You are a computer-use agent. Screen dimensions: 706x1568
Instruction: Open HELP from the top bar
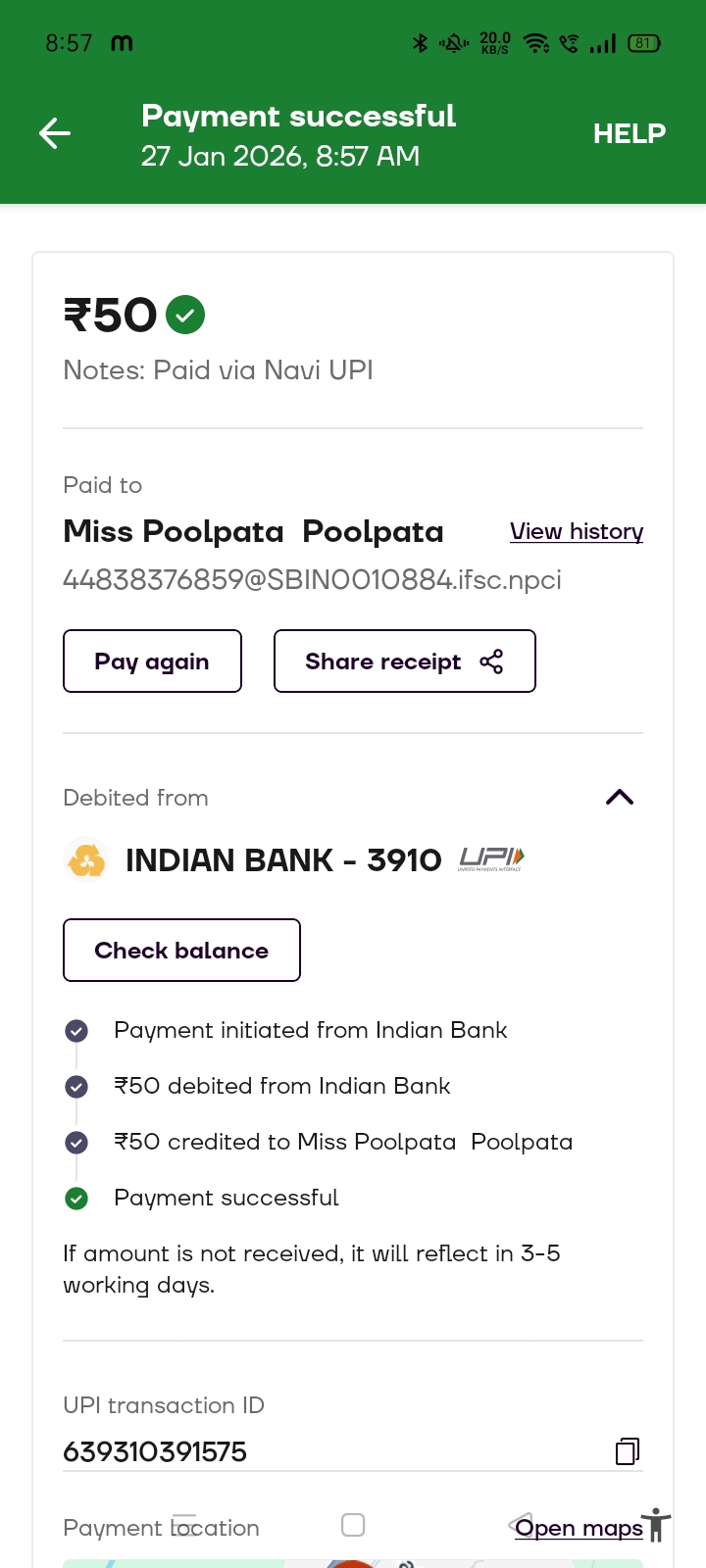[x=629, y=133]
